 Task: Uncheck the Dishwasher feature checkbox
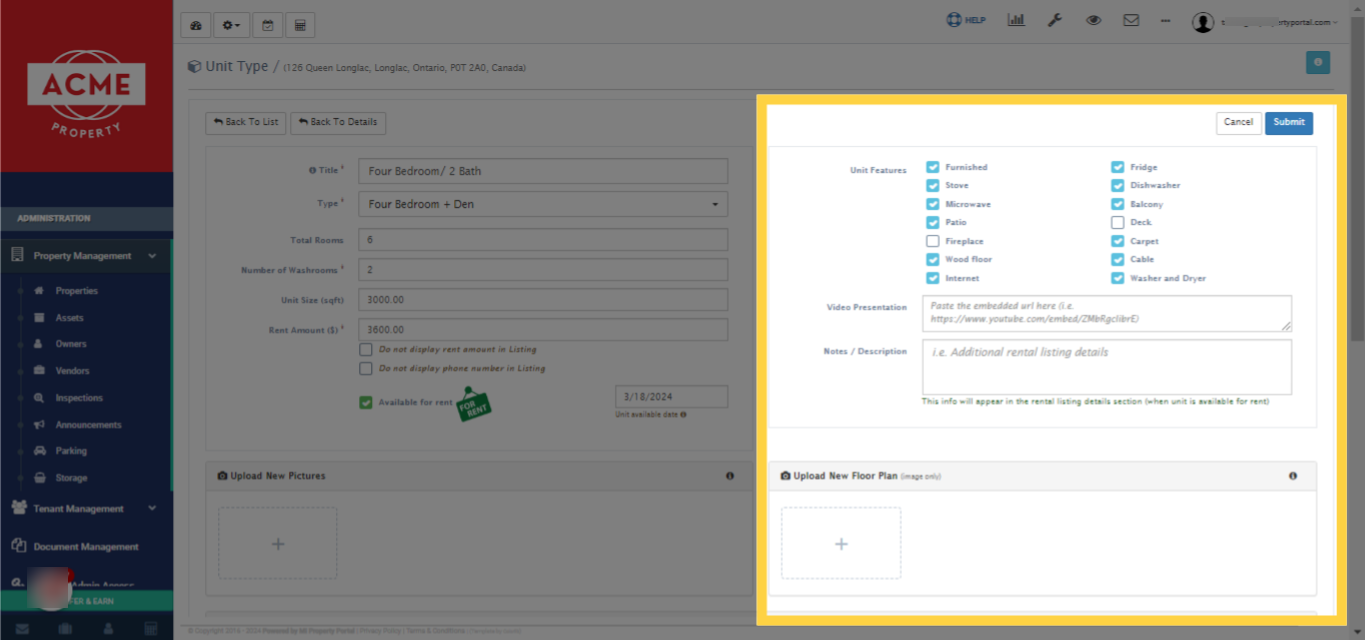coord(1117,185)
